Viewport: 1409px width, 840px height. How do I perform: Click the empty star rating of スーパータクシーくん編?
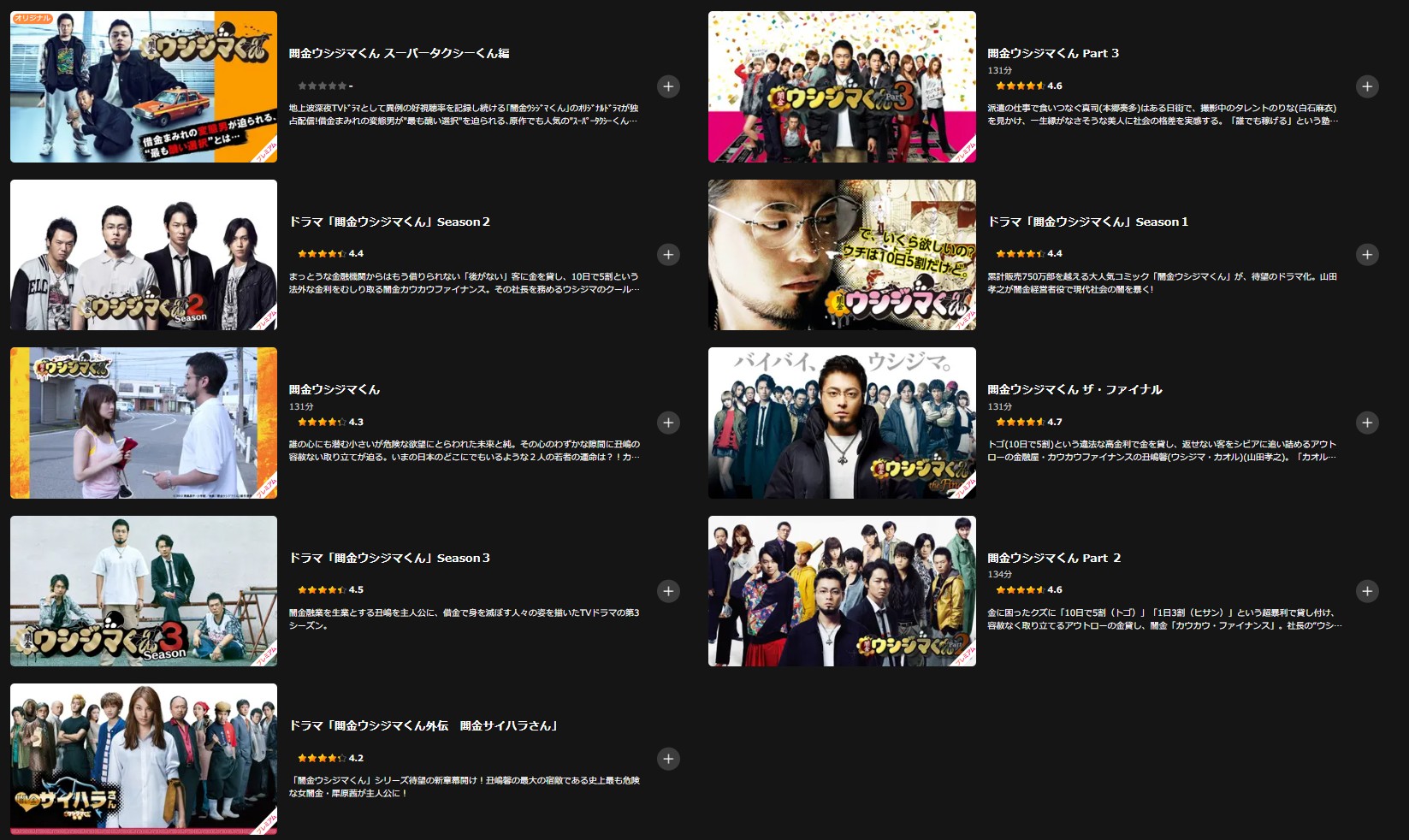click(325, 86)
